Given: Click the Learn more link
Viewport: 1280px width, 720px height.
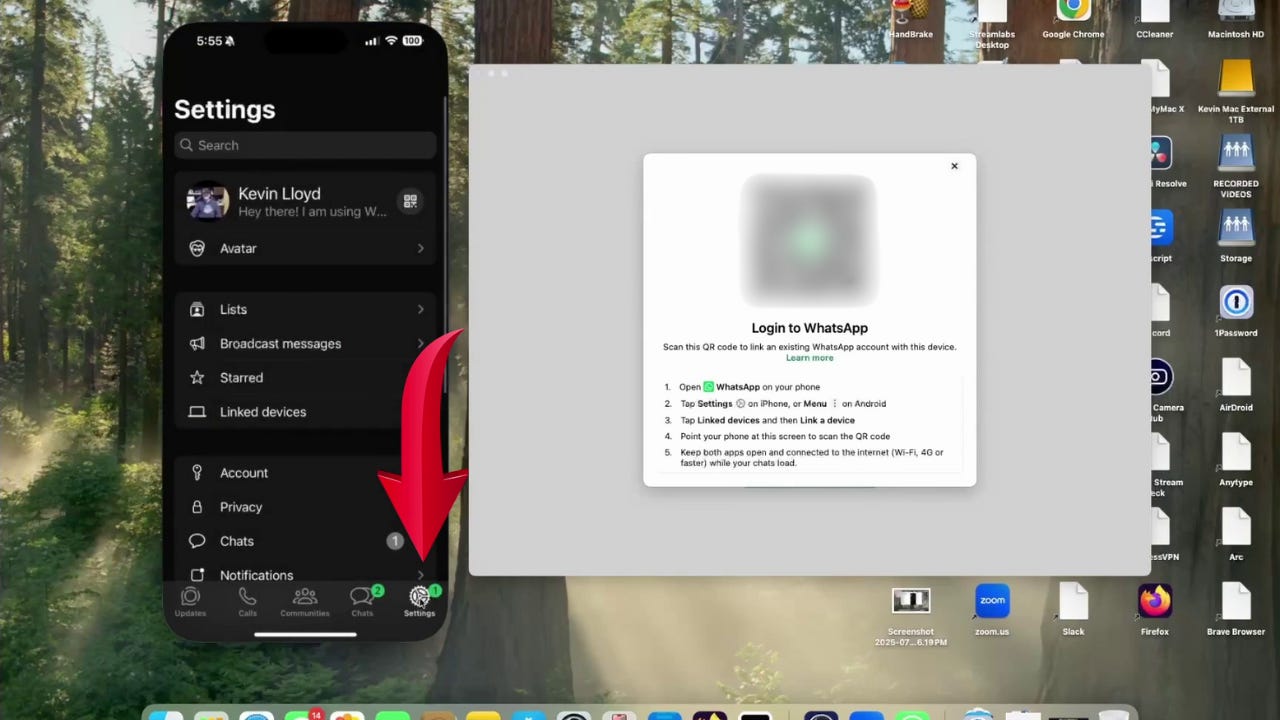Looking at the screenshot, I should (x=809, y=358).
